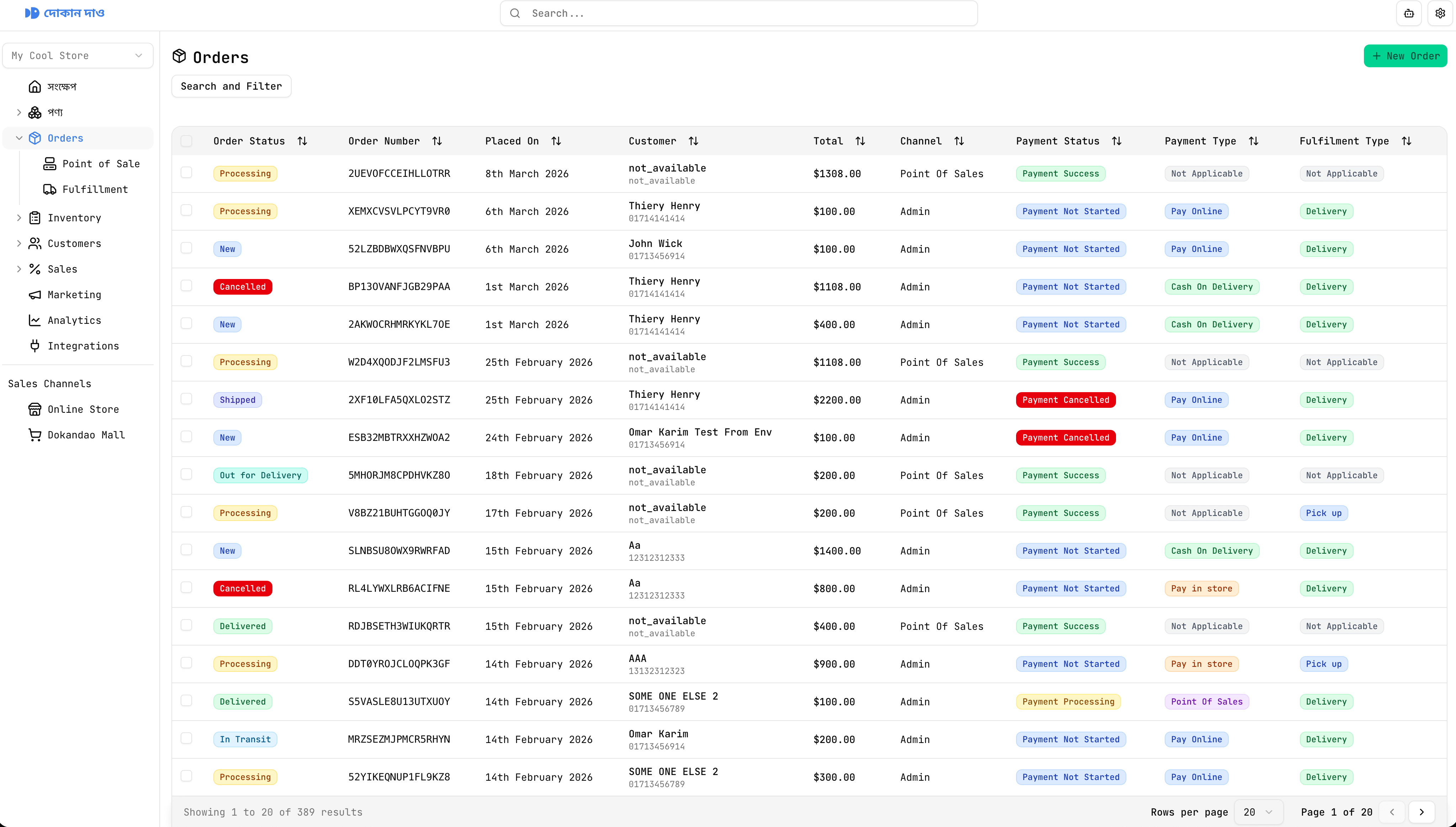Sort orders by the Total column
This screenshot has height=827, width=1456.
[860, 141]
